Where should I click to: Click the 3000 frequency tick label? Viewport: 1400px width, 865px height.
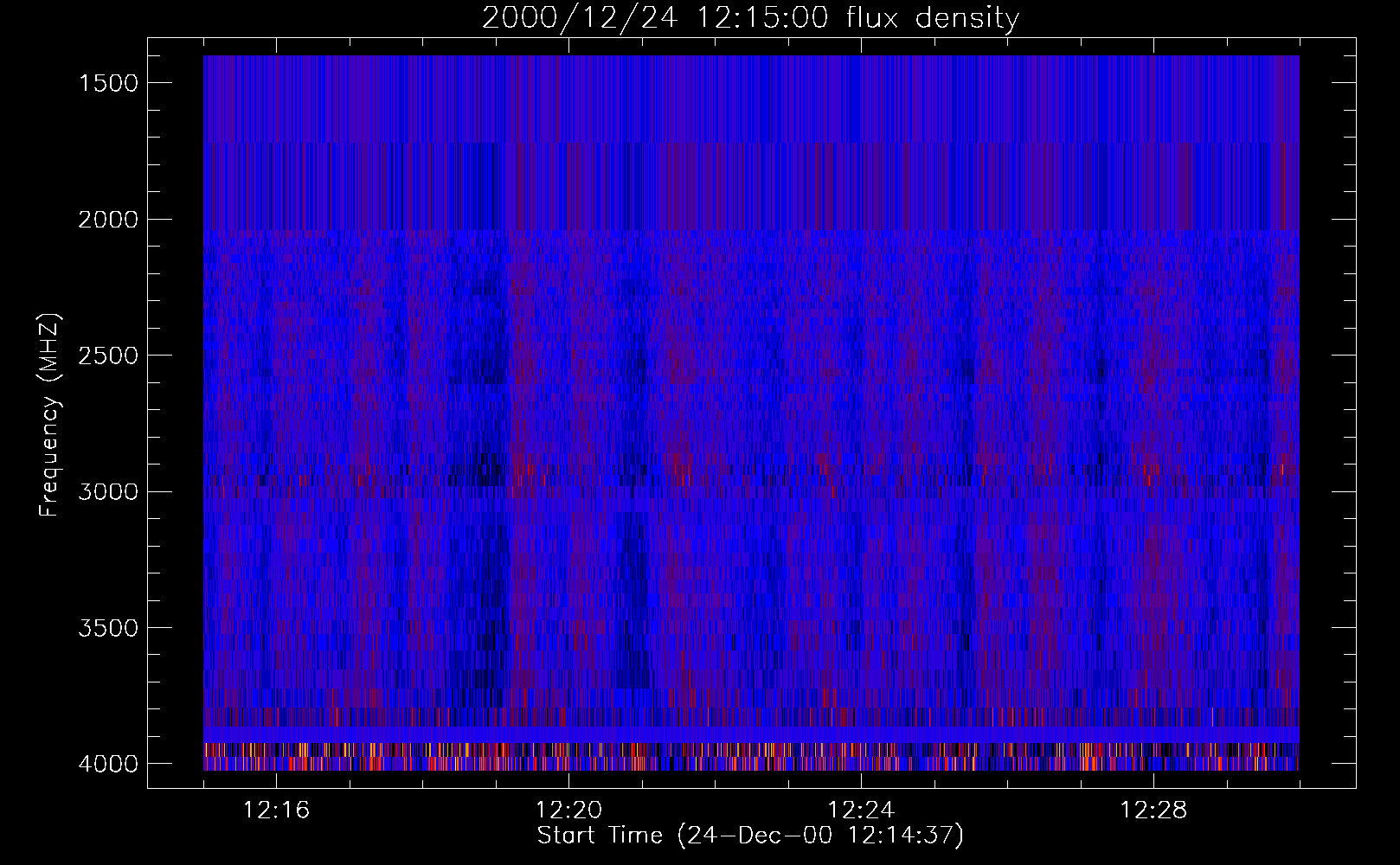pyautogui.click(x=108, y=492)
